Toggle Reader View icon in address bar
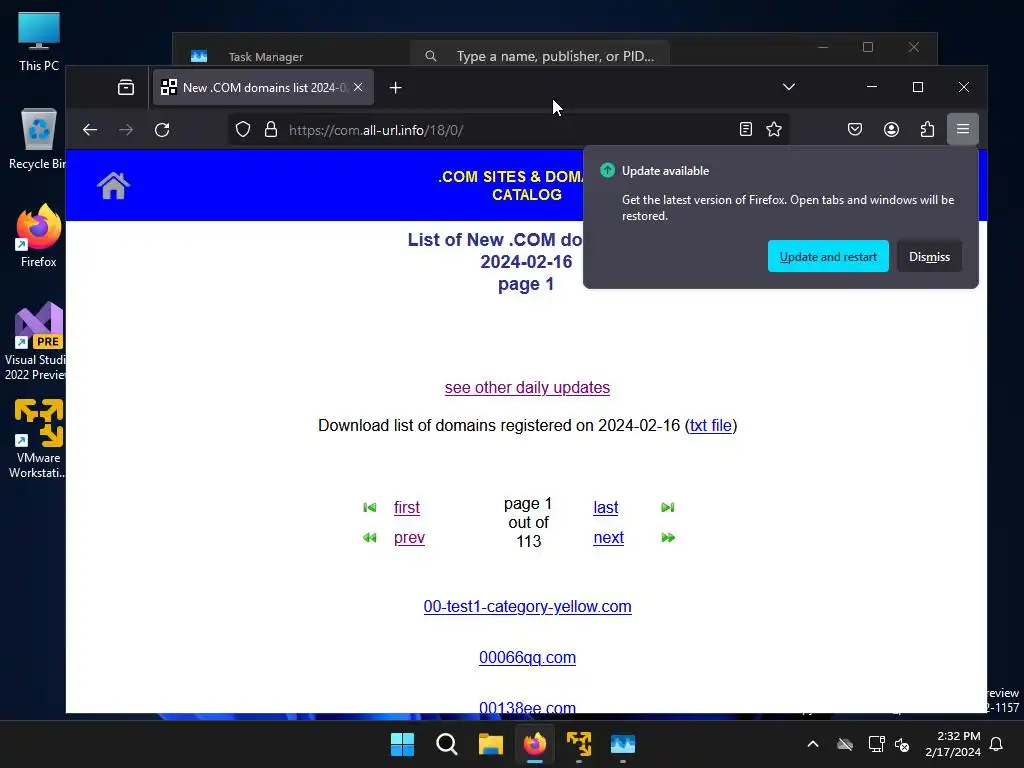The width and height of the screenshot is (1024, 768). coord(746,129)
